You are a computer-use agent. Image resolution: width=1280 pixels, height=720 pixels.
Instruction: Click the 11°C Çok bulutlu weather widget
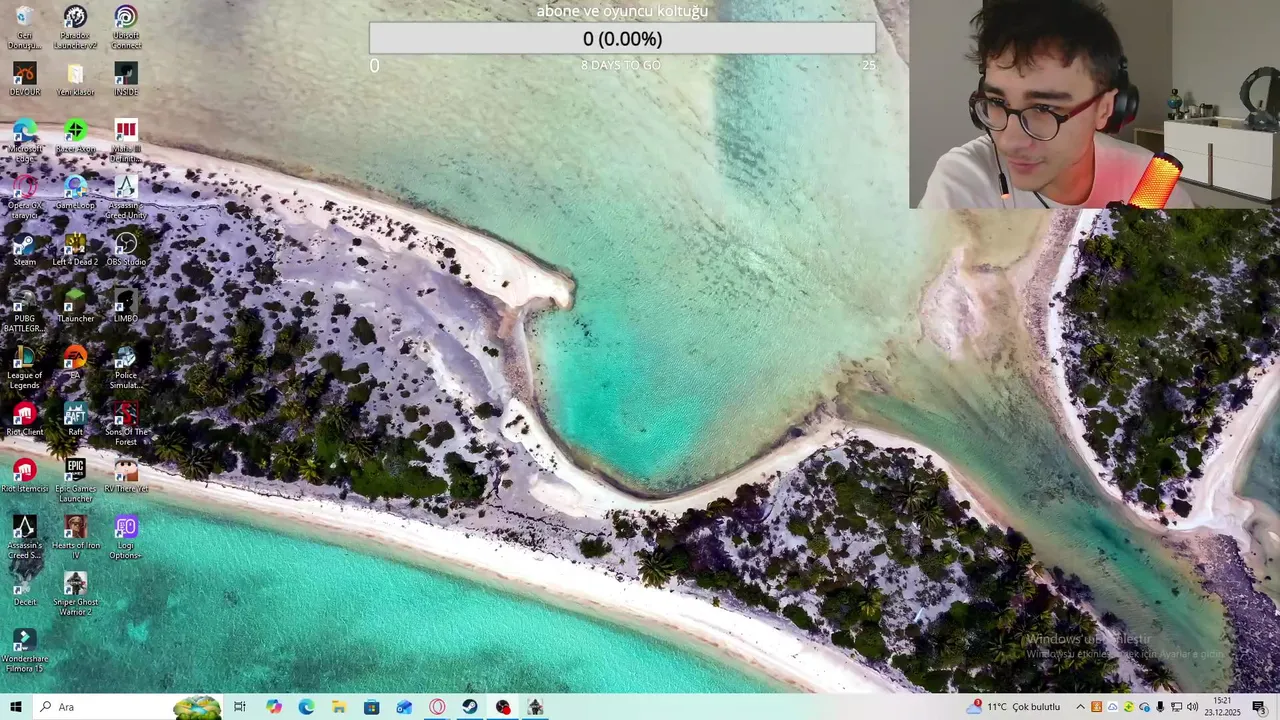1014,707
